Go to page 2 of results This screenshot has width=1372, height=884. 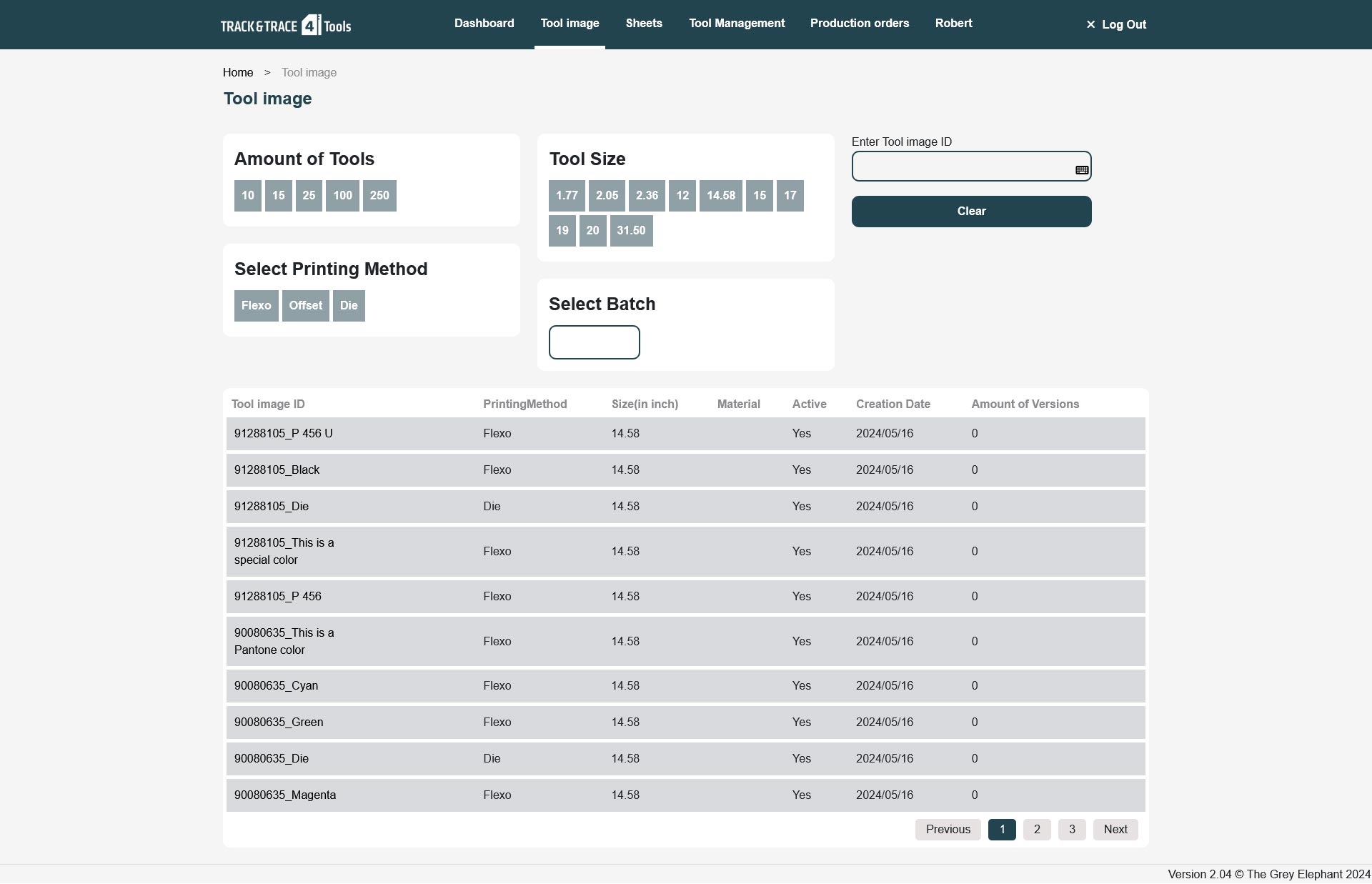tap(1037, 830)
